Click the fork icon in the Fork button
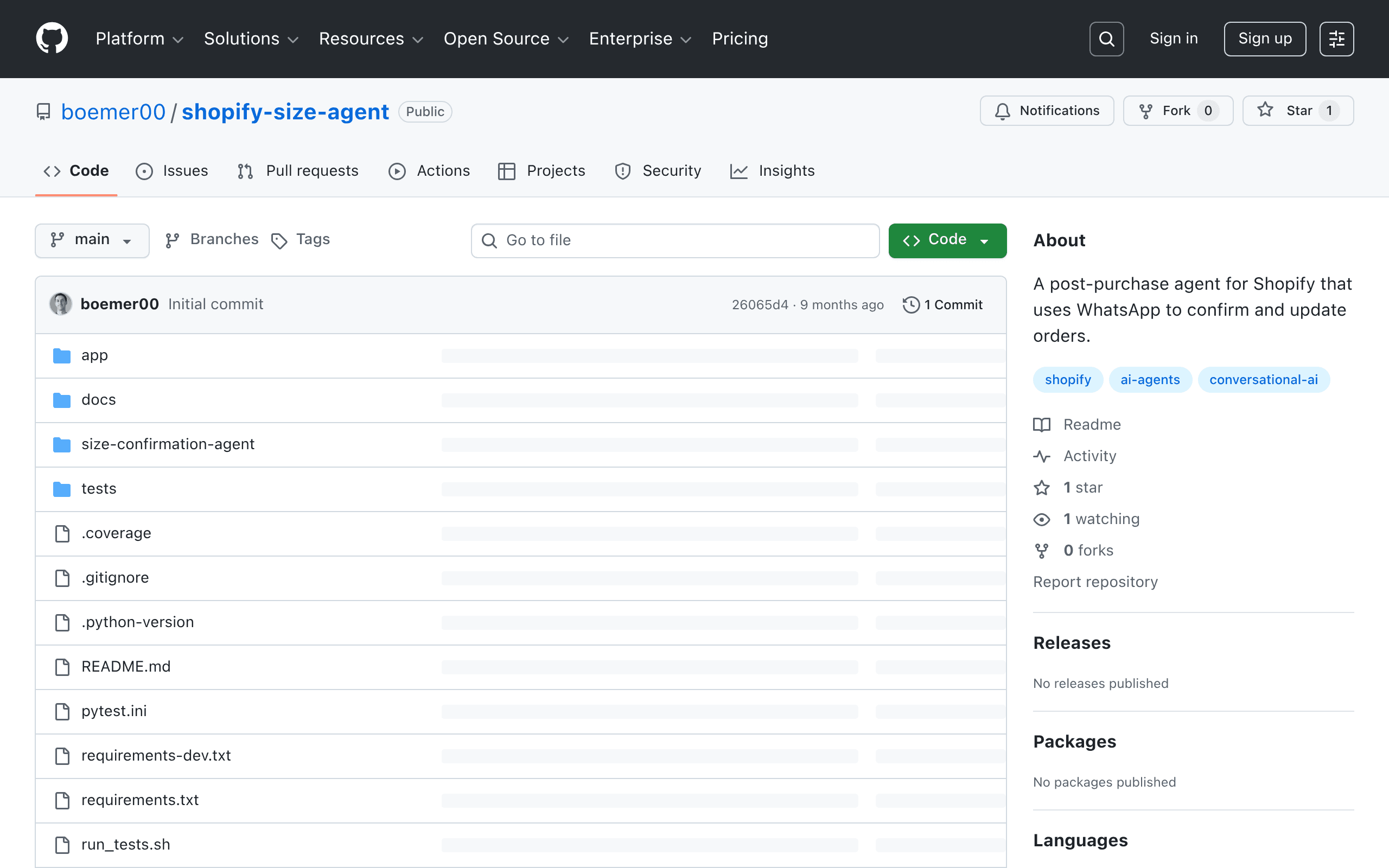The width and height of the screenshot is (1389, 868). click(x=1145, y=111)
